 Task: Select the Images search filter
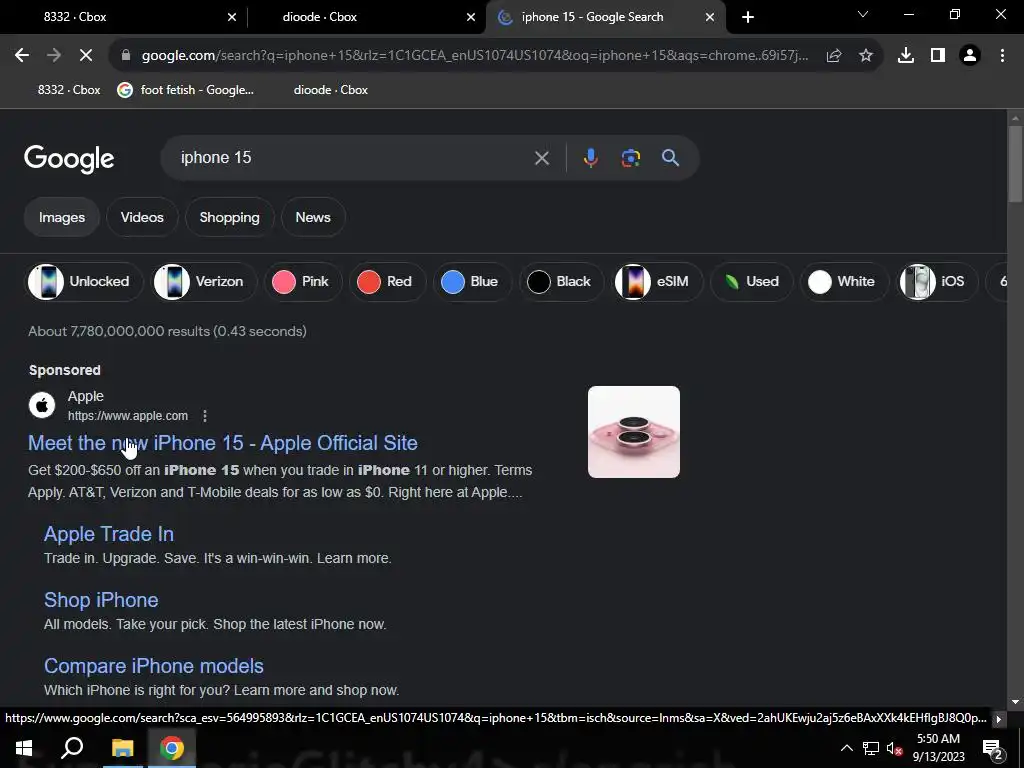[62, 217]
